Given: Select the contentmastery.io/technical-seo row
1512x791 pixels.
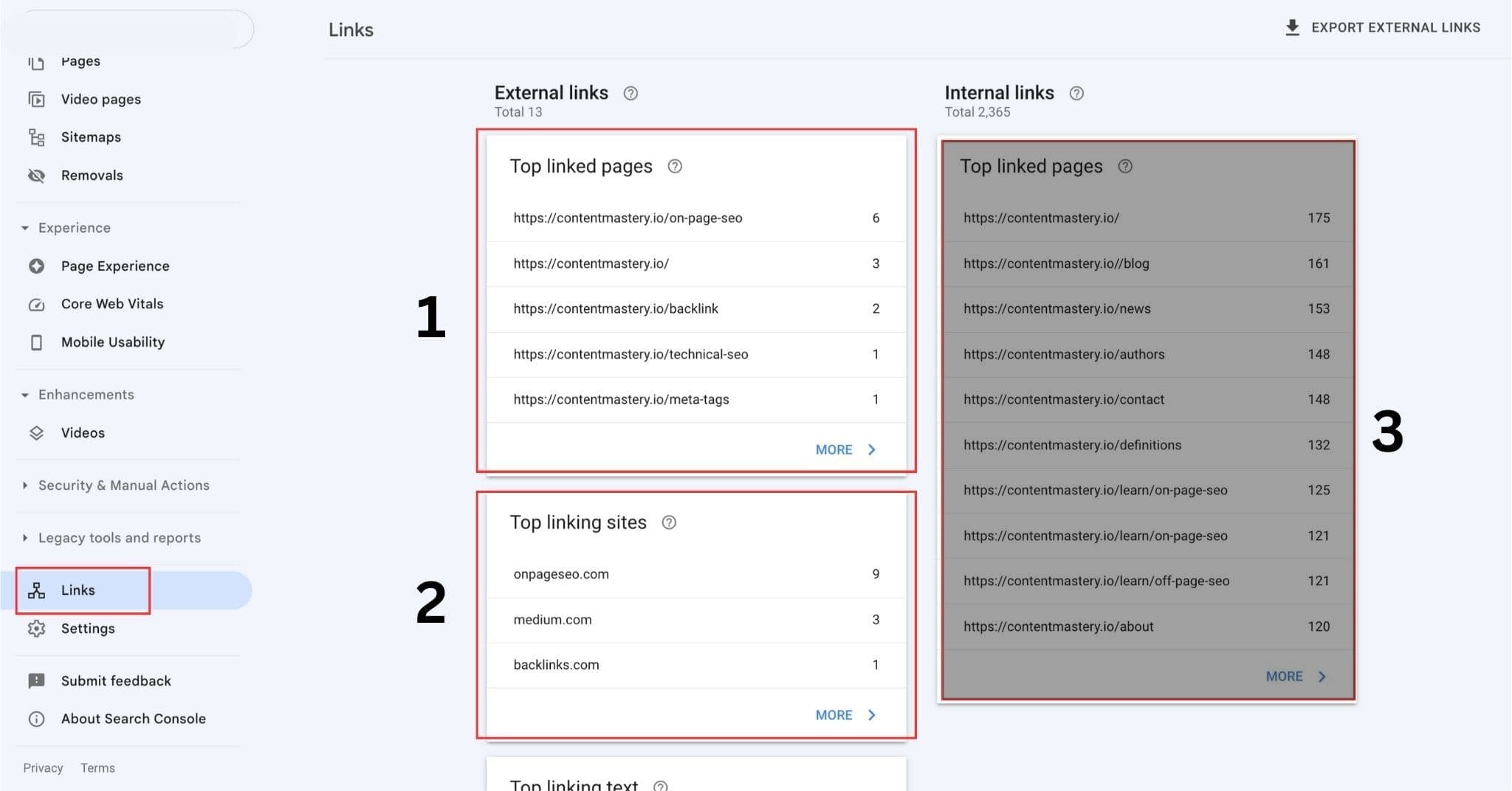Looking at the screenshot, I should (696, 355).
